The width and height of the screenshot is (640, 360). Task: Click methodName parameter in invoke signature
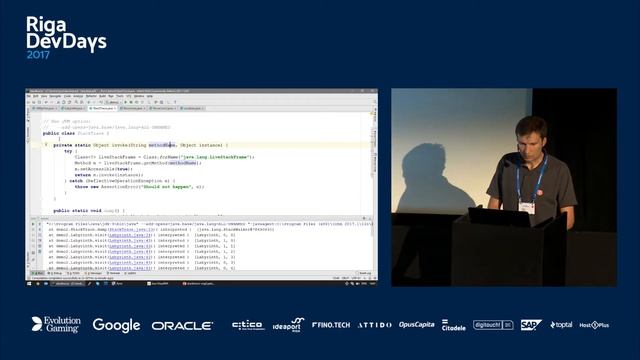[162, 145]
